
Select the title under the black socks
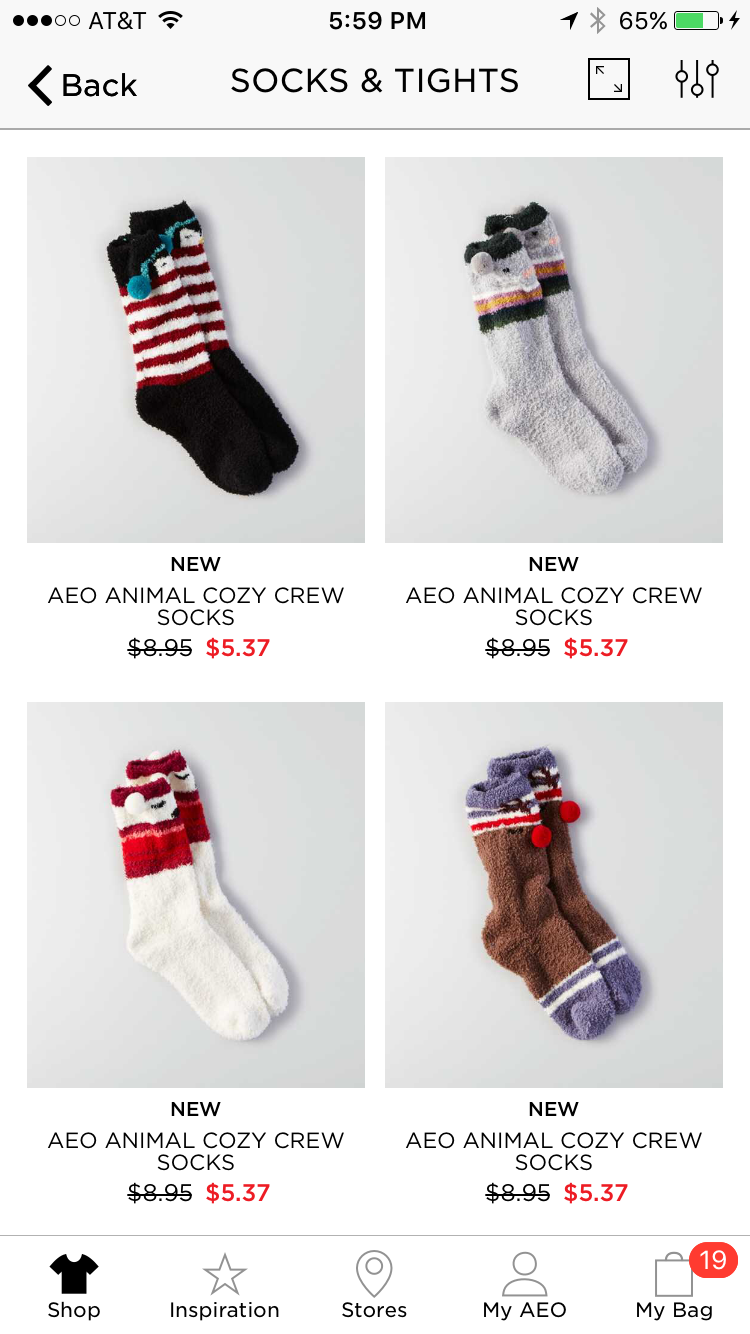[x=196, y=606]
